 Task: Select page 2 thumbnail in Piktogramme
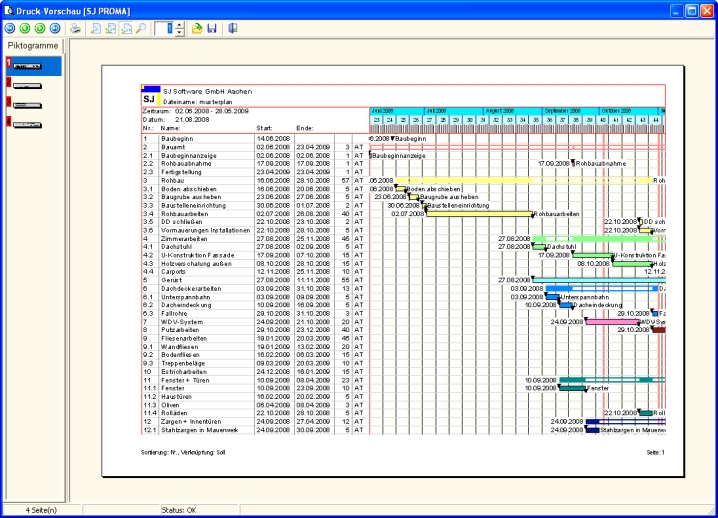(28, 86)
